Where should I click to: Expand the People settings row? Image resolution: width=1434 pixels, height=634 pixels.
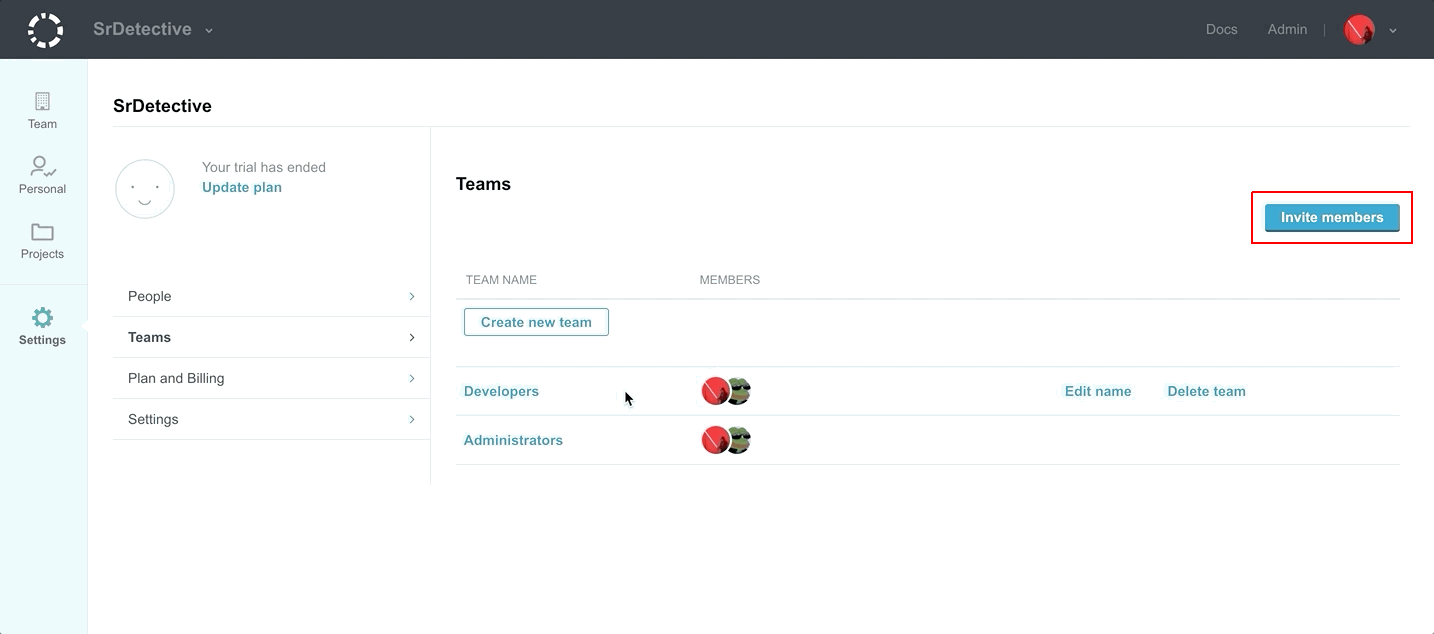tap(270, 296)
